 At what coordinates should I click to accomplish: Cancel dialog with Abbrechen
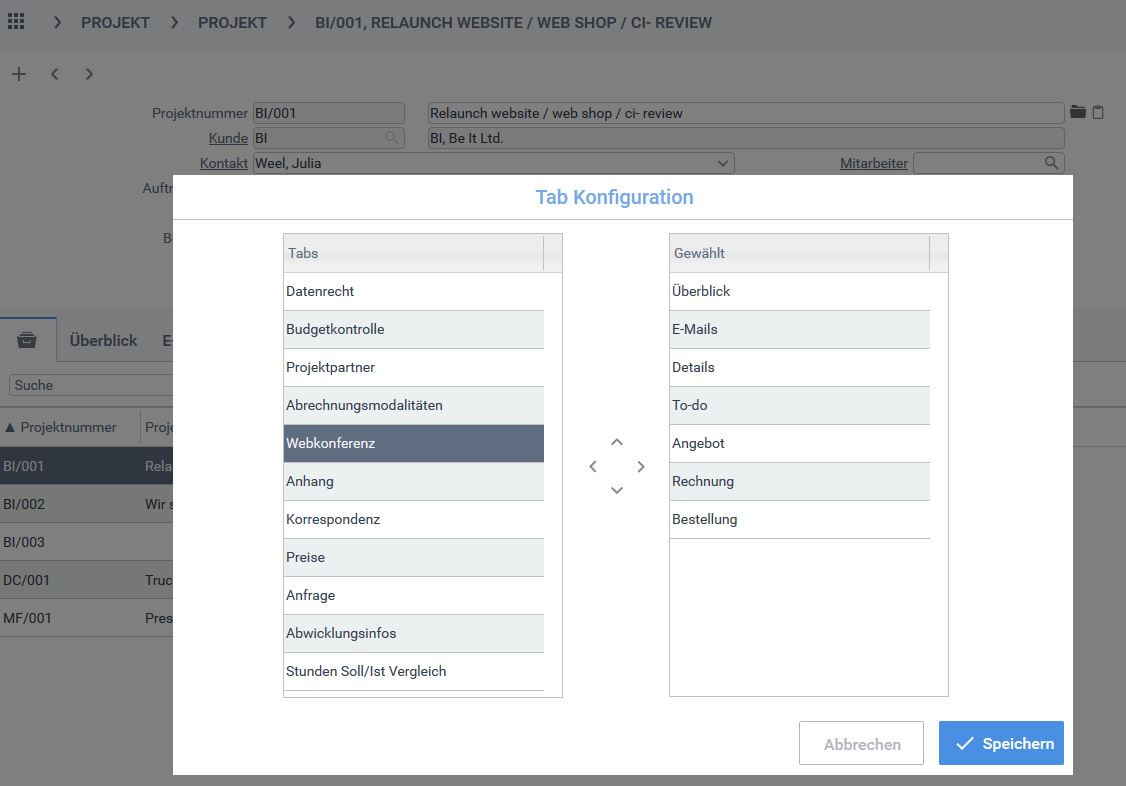861,743
